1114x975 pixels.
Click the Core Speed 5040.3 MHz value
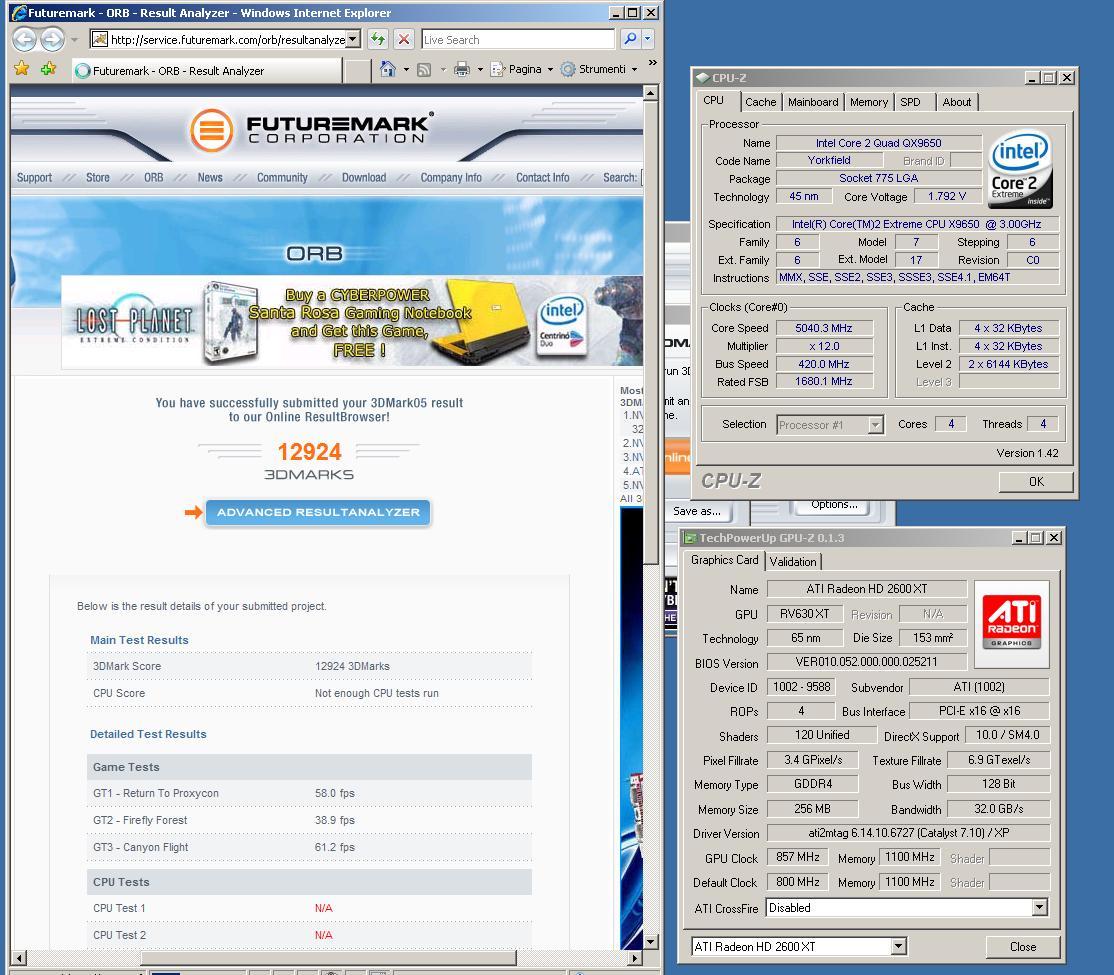[x=823, y=328]
